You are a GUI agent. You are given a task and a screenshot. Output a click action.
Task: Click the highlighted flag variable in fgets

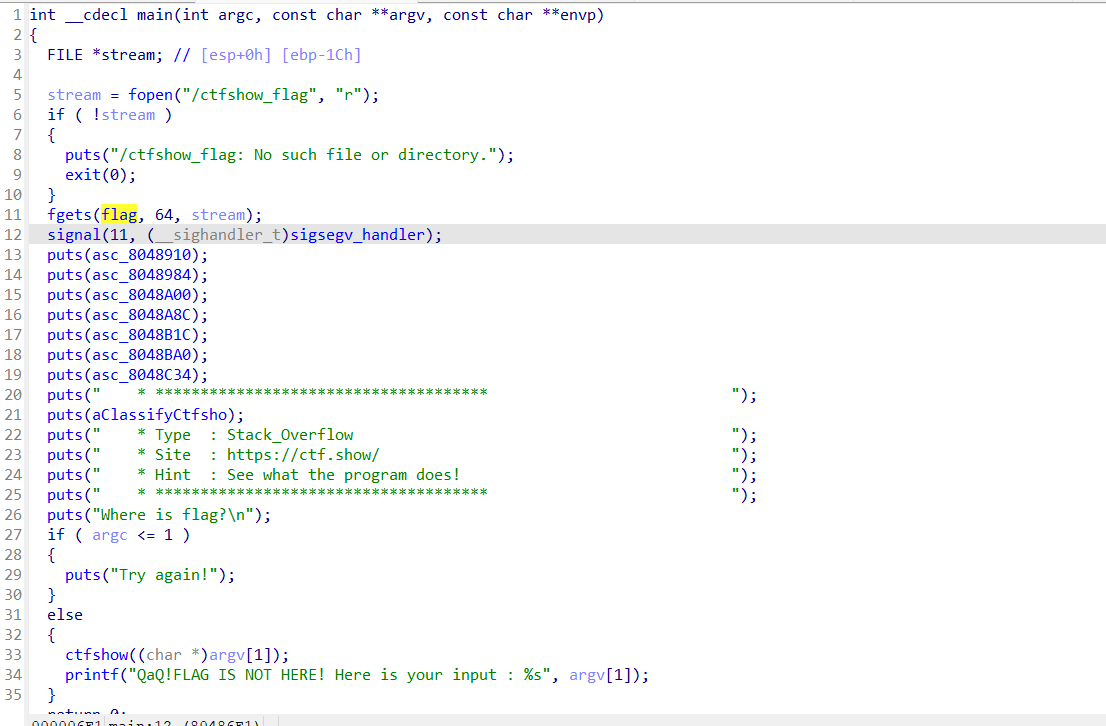point(119,215)
